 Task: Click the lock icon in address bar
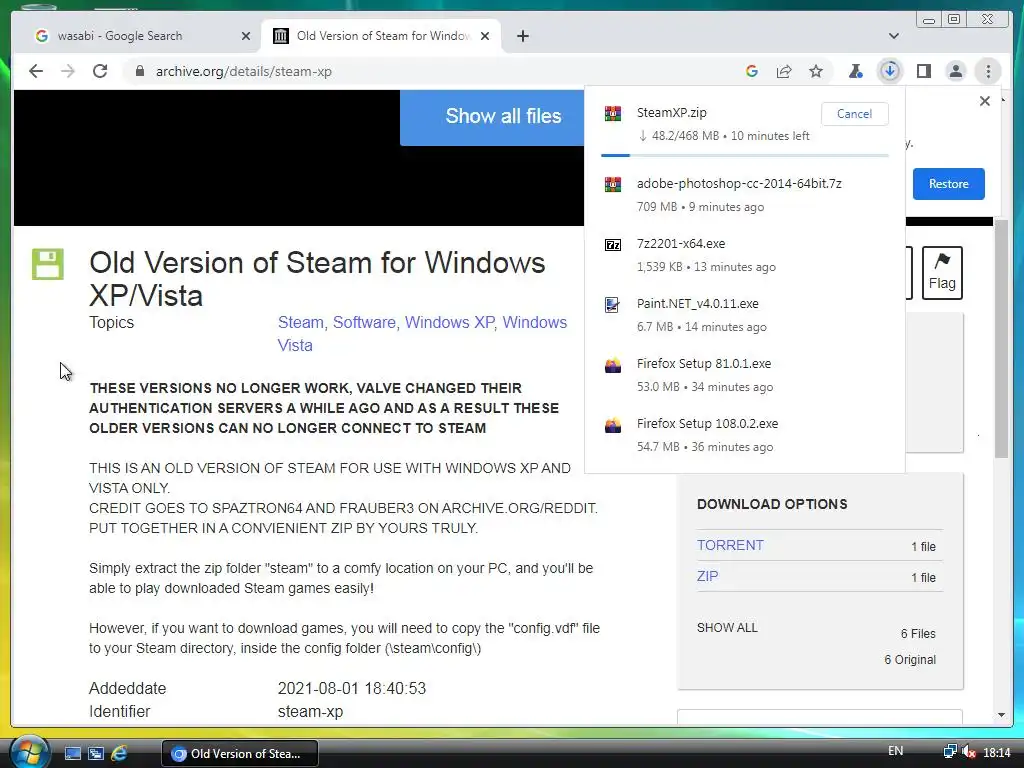[139, 71]
